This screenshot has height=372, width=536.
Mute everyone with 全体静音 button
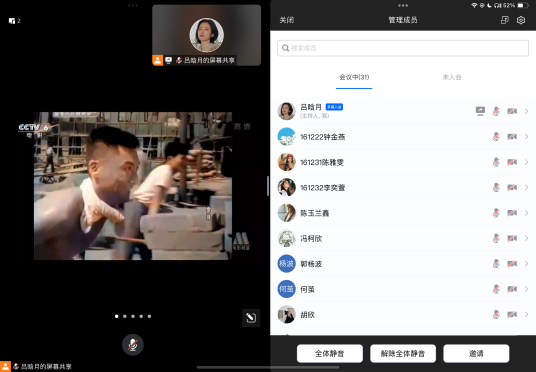tap(330, 354)
